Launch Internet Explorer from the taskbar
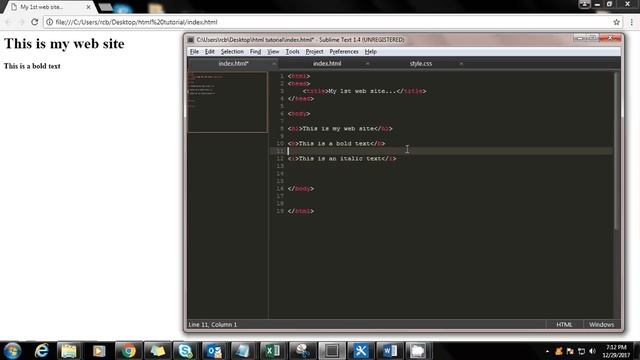Viewport: 640px width, 360px height. click(41, 351)
